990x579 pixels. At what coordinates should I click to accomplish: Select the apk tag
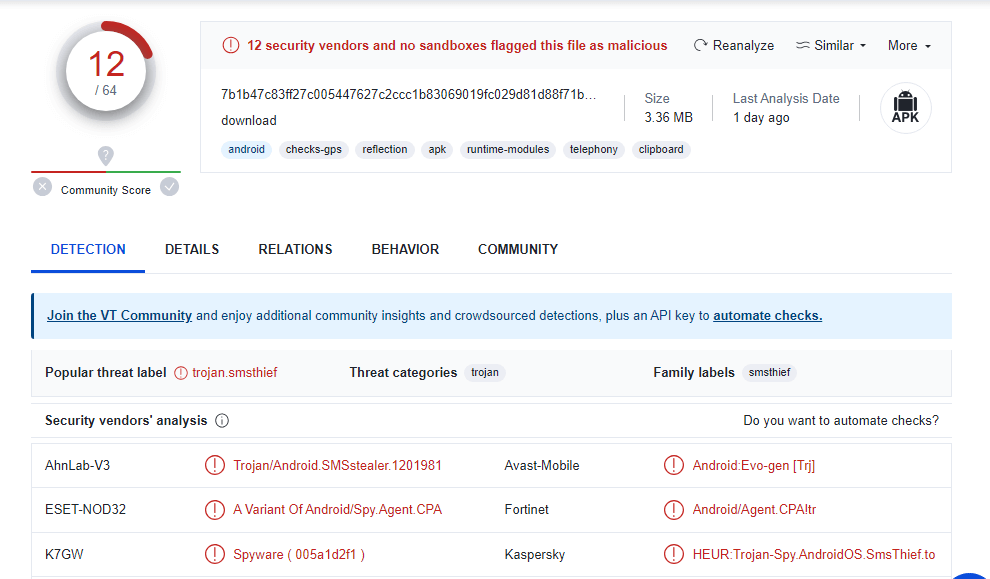[437, 150]
